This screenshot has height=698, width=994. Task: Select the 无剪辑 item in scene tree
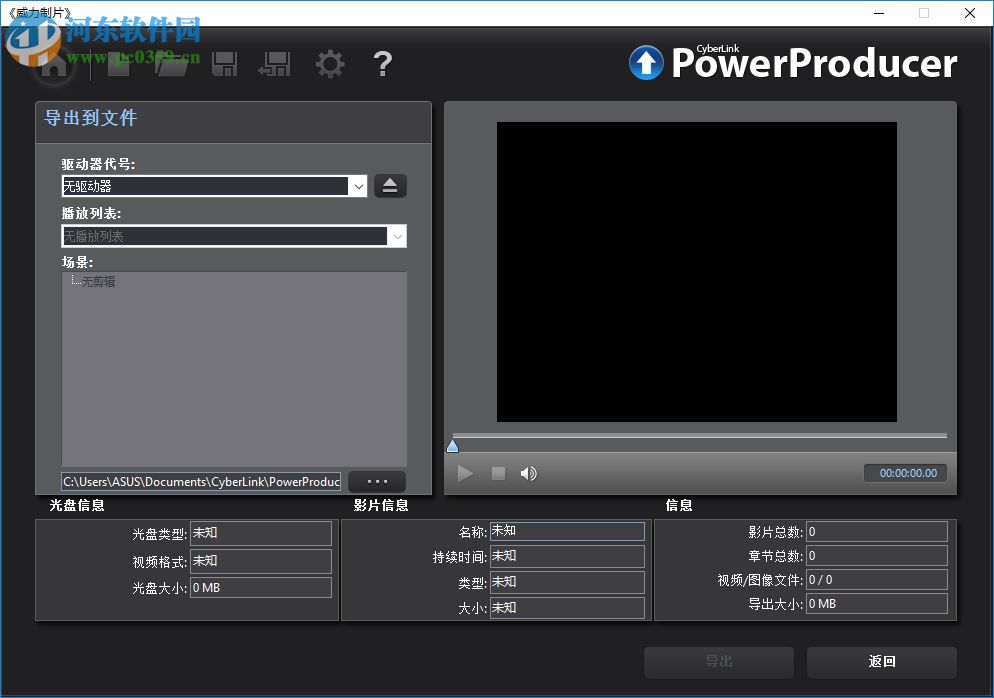98,282
